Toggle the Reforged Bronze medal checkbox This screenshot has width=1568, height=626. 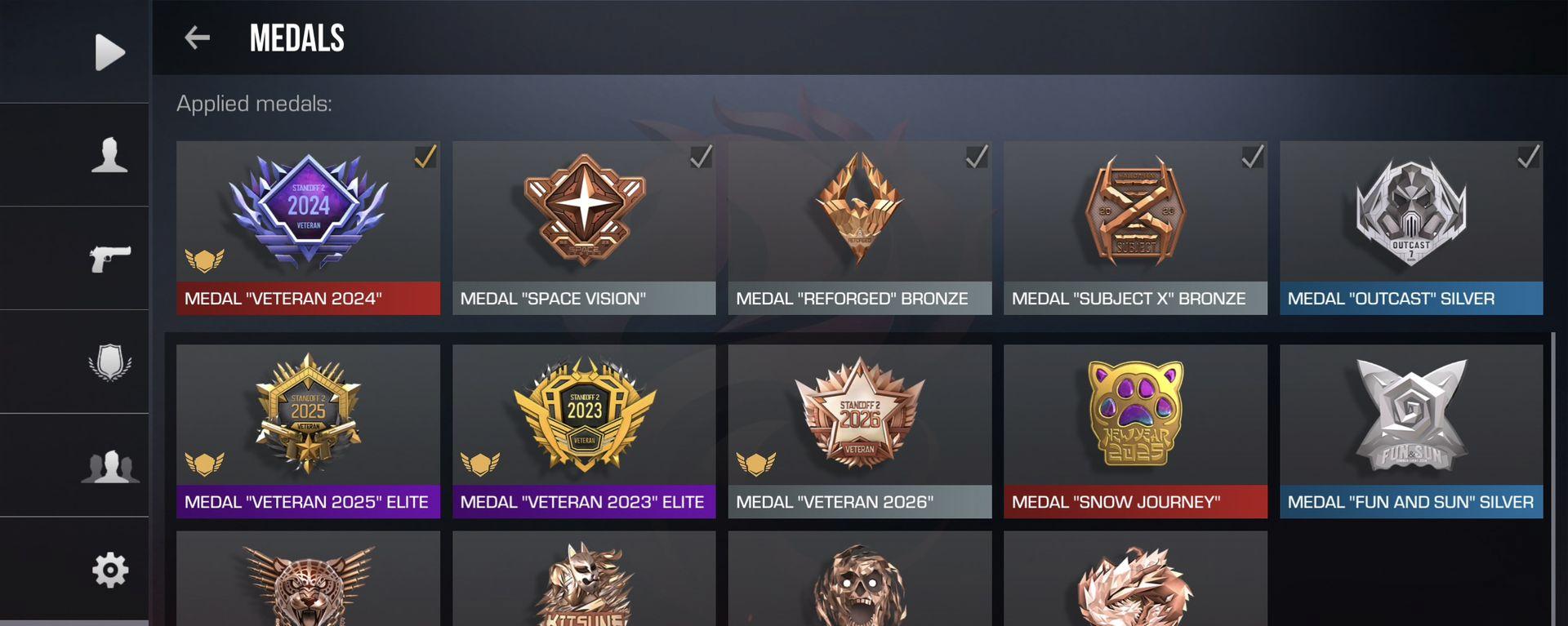click(x=977, y=157)
